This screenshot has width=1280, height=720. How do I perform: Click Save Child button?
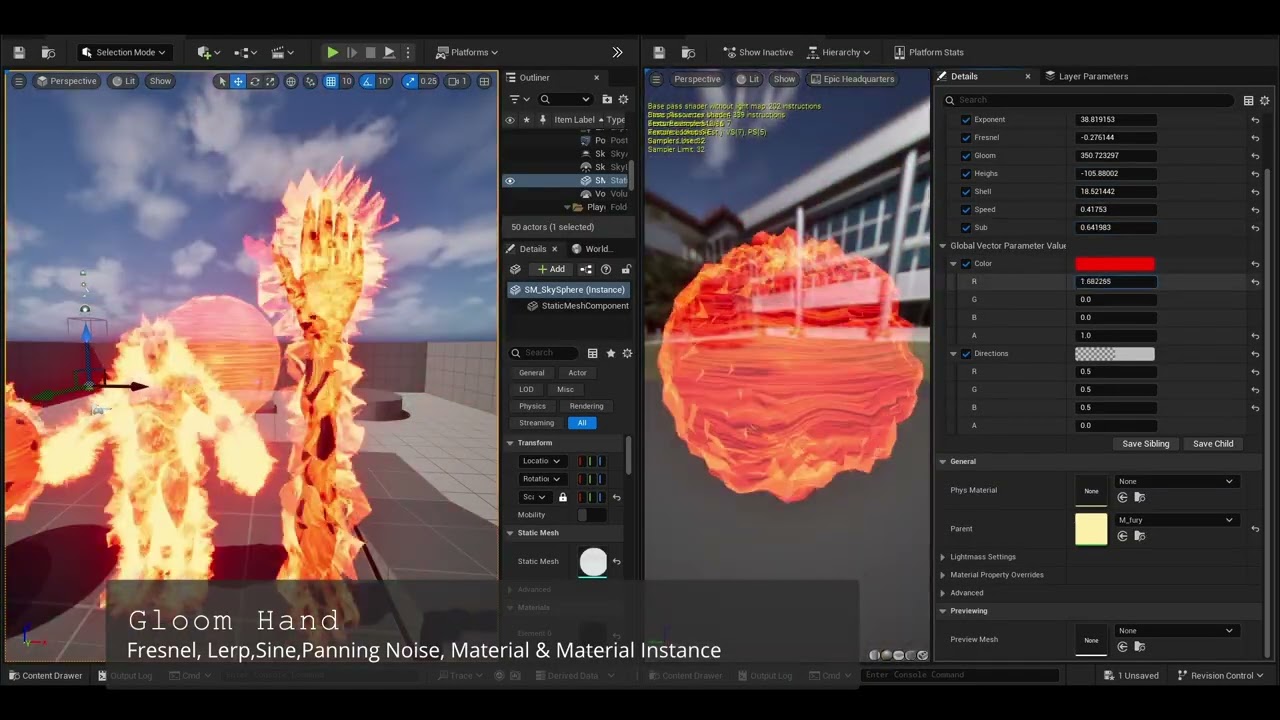pos(1213,444)
